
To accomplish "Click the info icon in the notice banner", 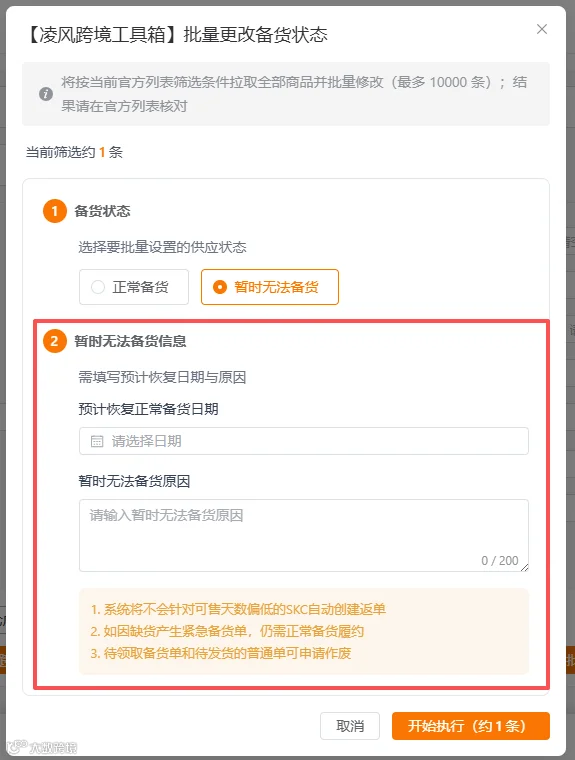I will (46, 94).
